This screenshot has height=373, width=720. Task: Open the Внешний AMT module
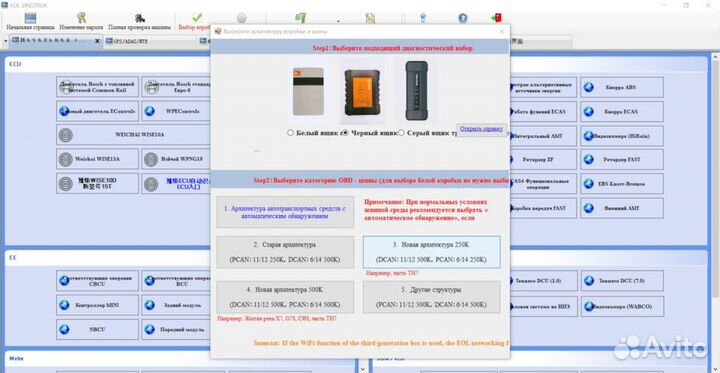[622, 208]
